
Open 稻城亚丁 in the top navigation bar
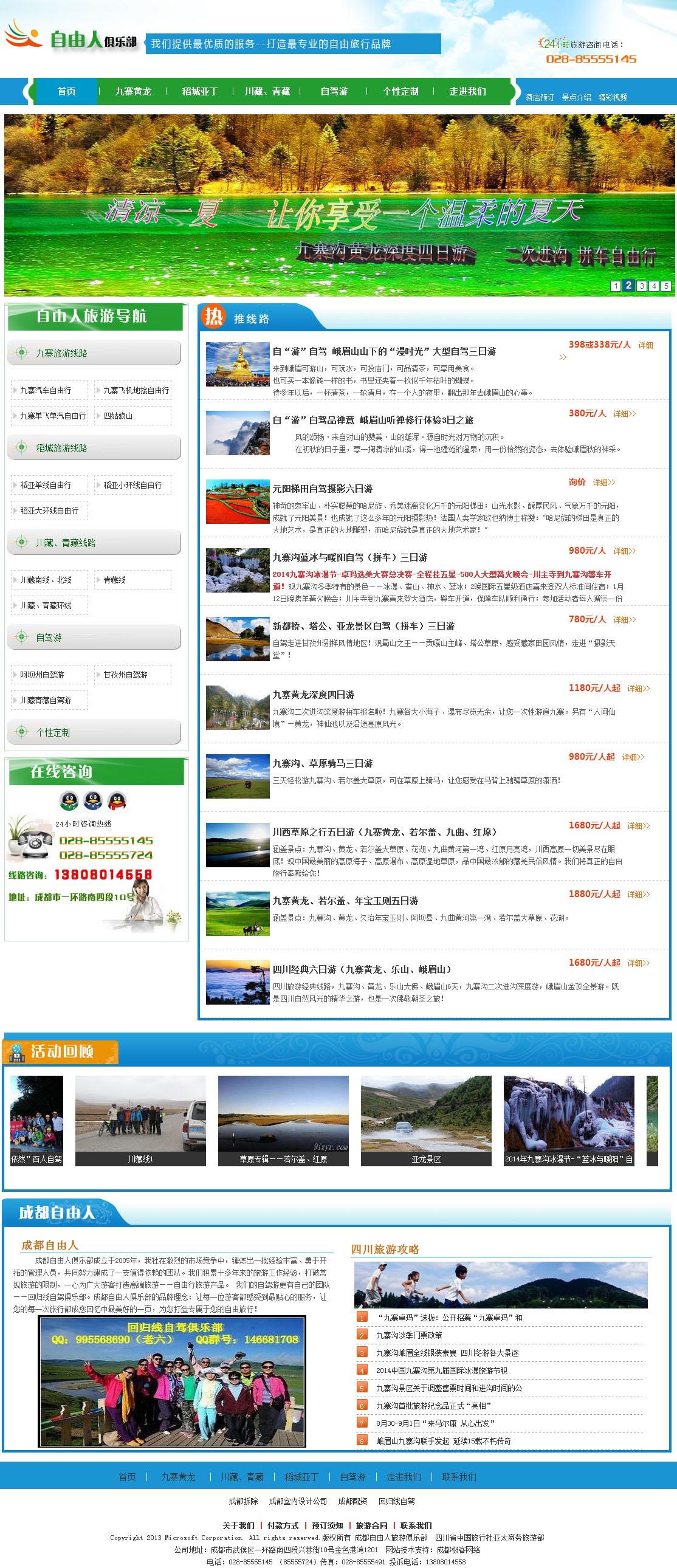(x=200, y=91)
